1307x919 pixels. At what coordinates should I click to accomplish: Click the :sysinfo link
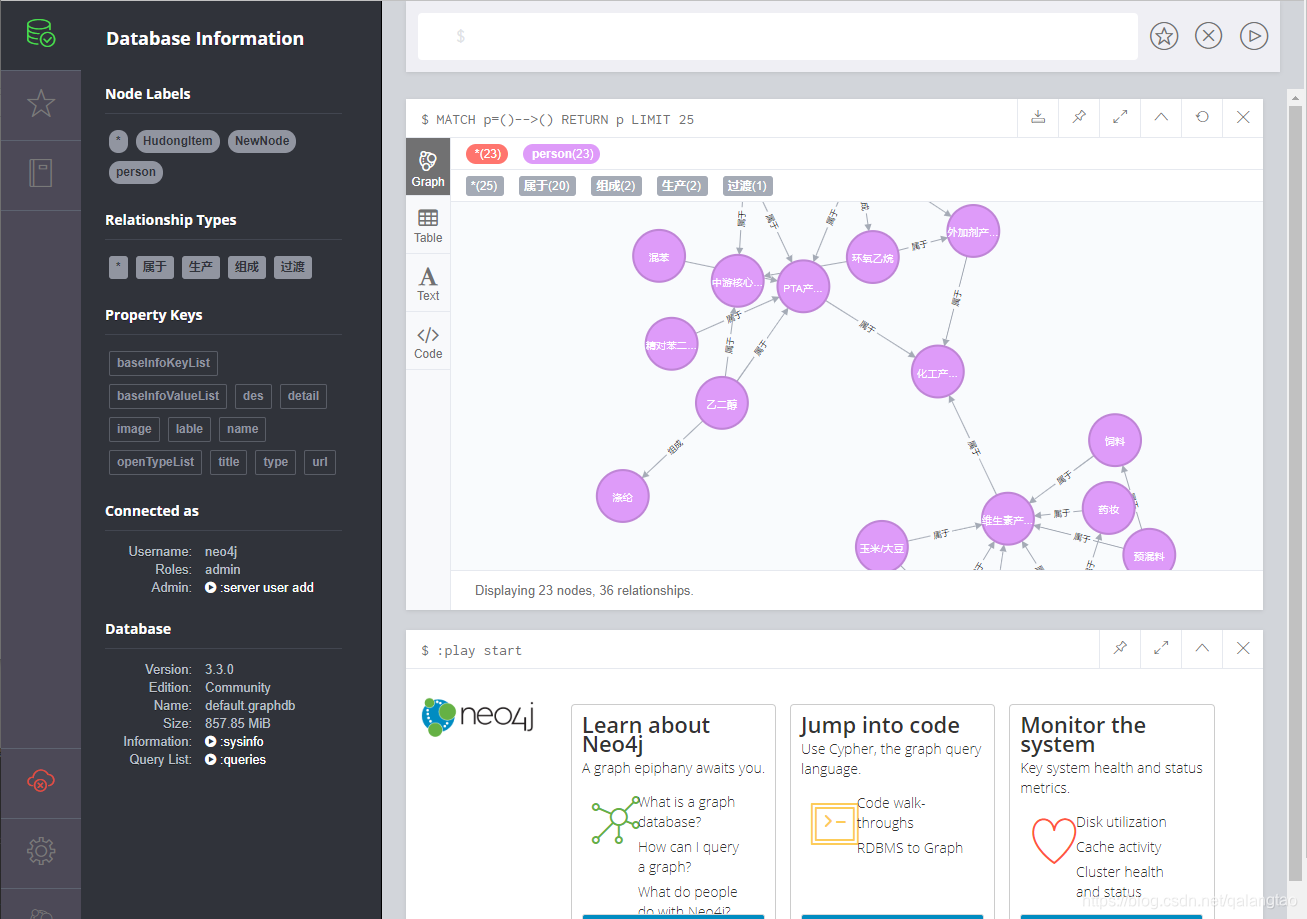237,742
